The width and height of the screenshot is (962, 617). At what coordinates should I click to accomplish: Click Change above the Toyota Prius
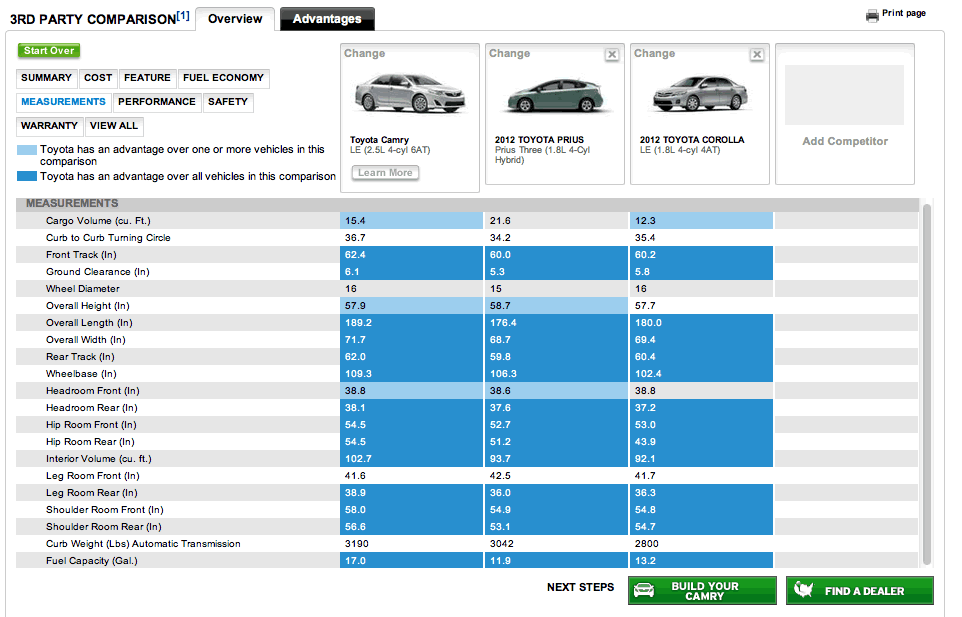(509, 53)
